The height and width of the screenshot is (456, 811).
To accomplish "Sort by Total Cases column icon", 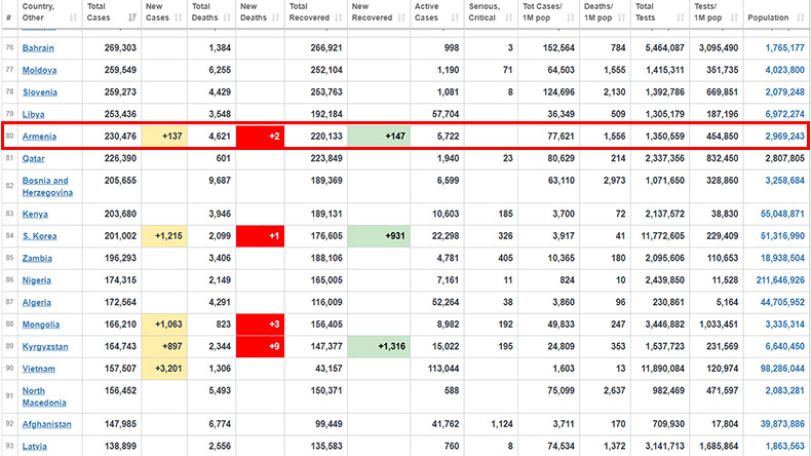I will (x=132, y=18).
